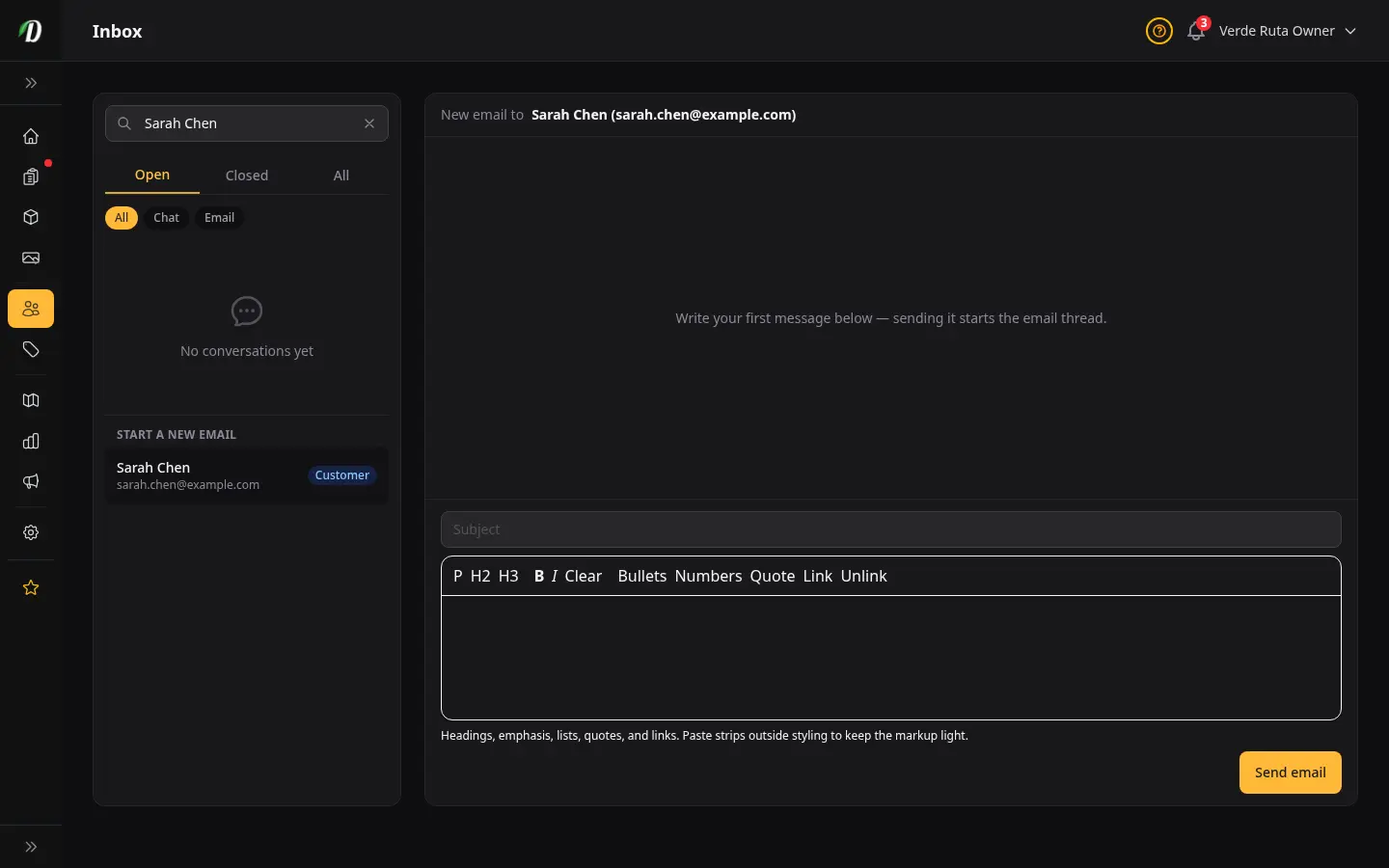
Task: Apply Quote formatting
Action: click(x=773, y=576)
